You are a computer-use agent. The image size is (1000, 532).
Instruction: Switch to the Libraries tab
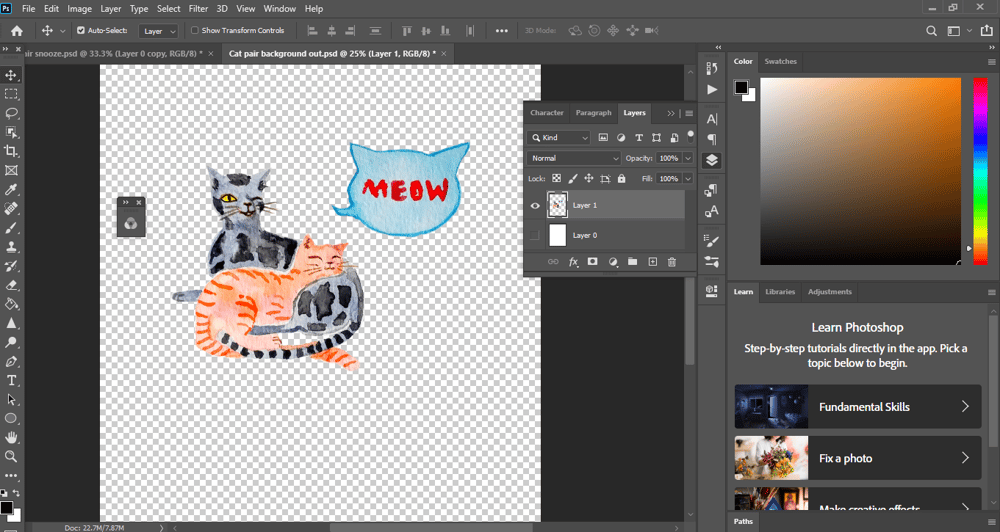click(x=780, y=292)
